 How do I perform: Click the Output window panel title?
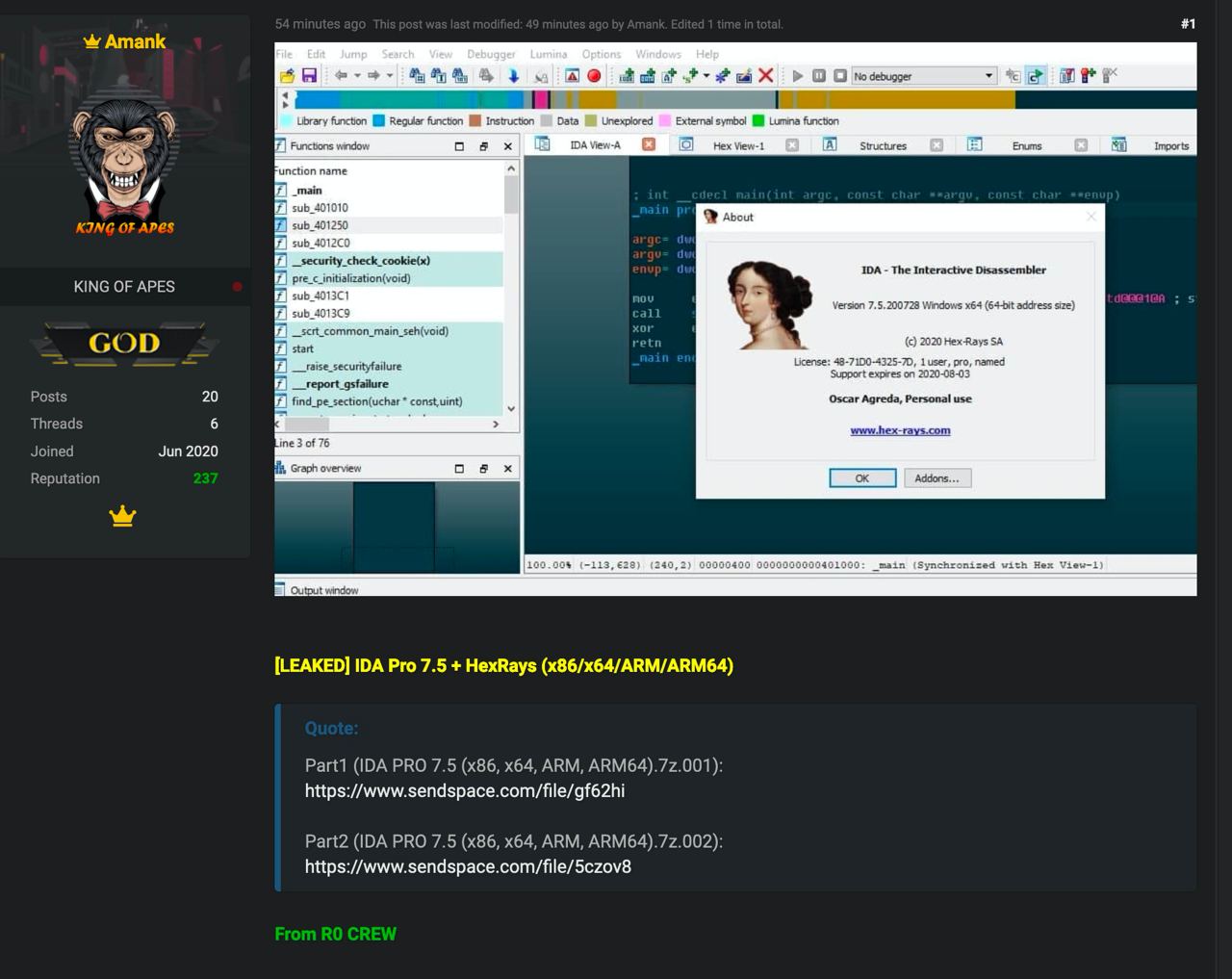pyautogui.click(x=323, y=590)
